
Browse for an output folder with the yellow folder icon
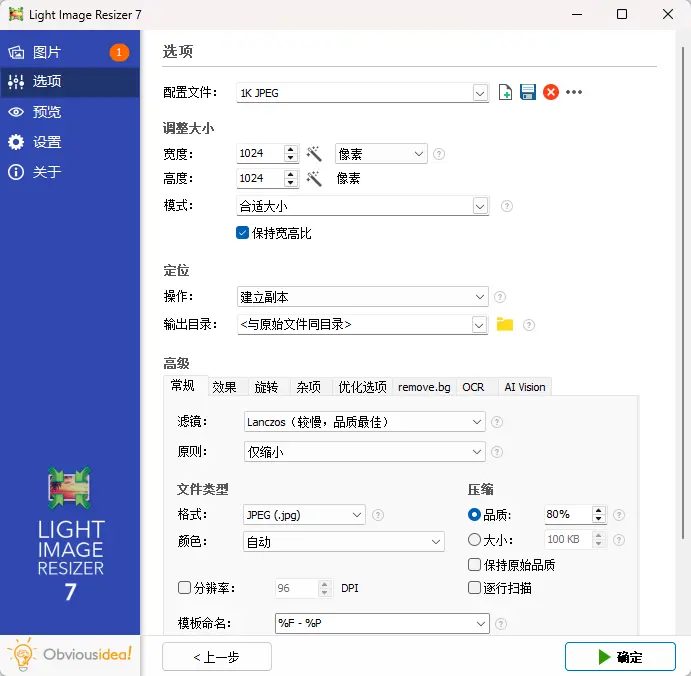(505, 324)
